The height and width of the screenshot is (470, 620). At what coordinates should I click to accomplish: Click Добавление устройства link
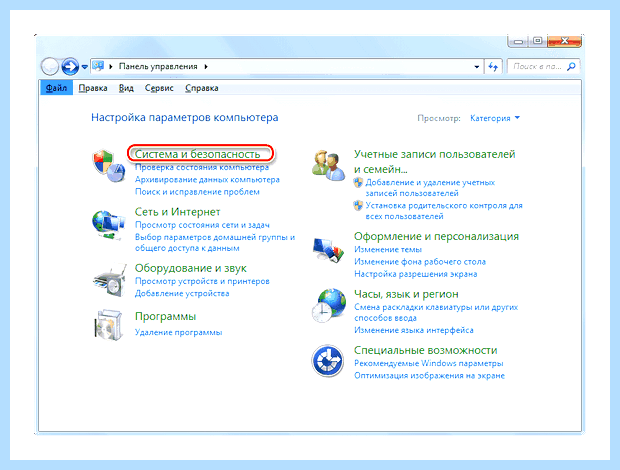tap(182, 293)
